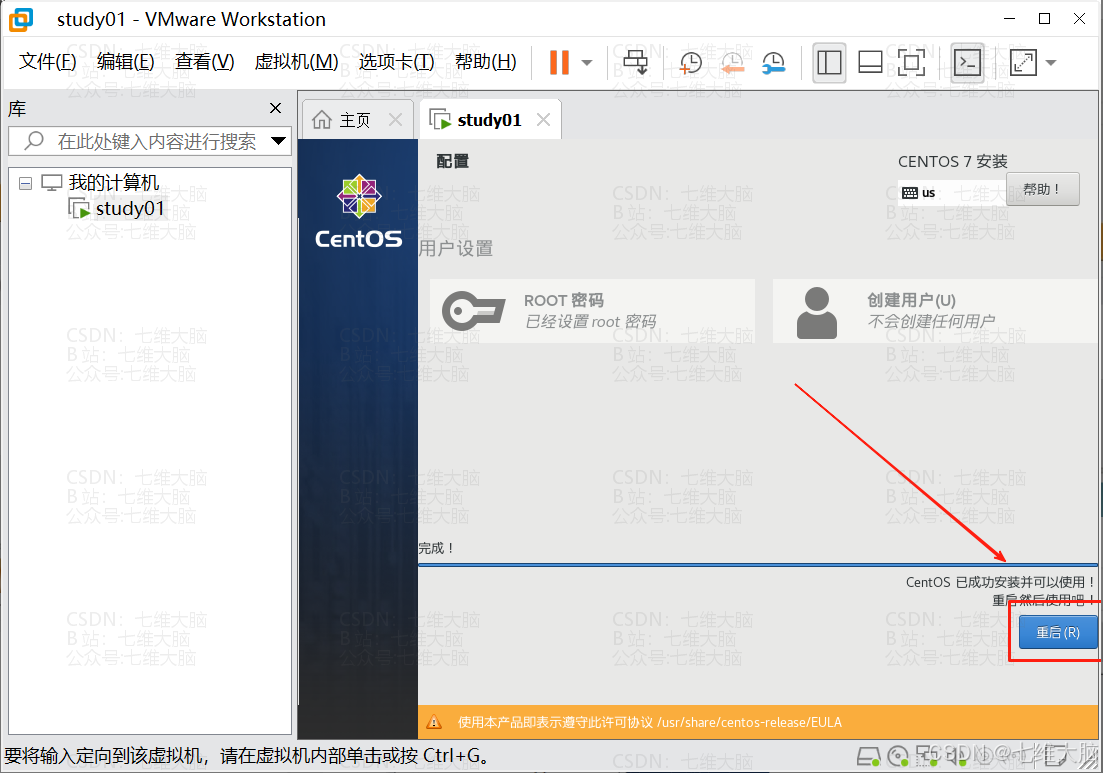Screen dimensions: 1103x773
Task: Maximize the VMware Workstation window
Action: (x=1045, y=19)
